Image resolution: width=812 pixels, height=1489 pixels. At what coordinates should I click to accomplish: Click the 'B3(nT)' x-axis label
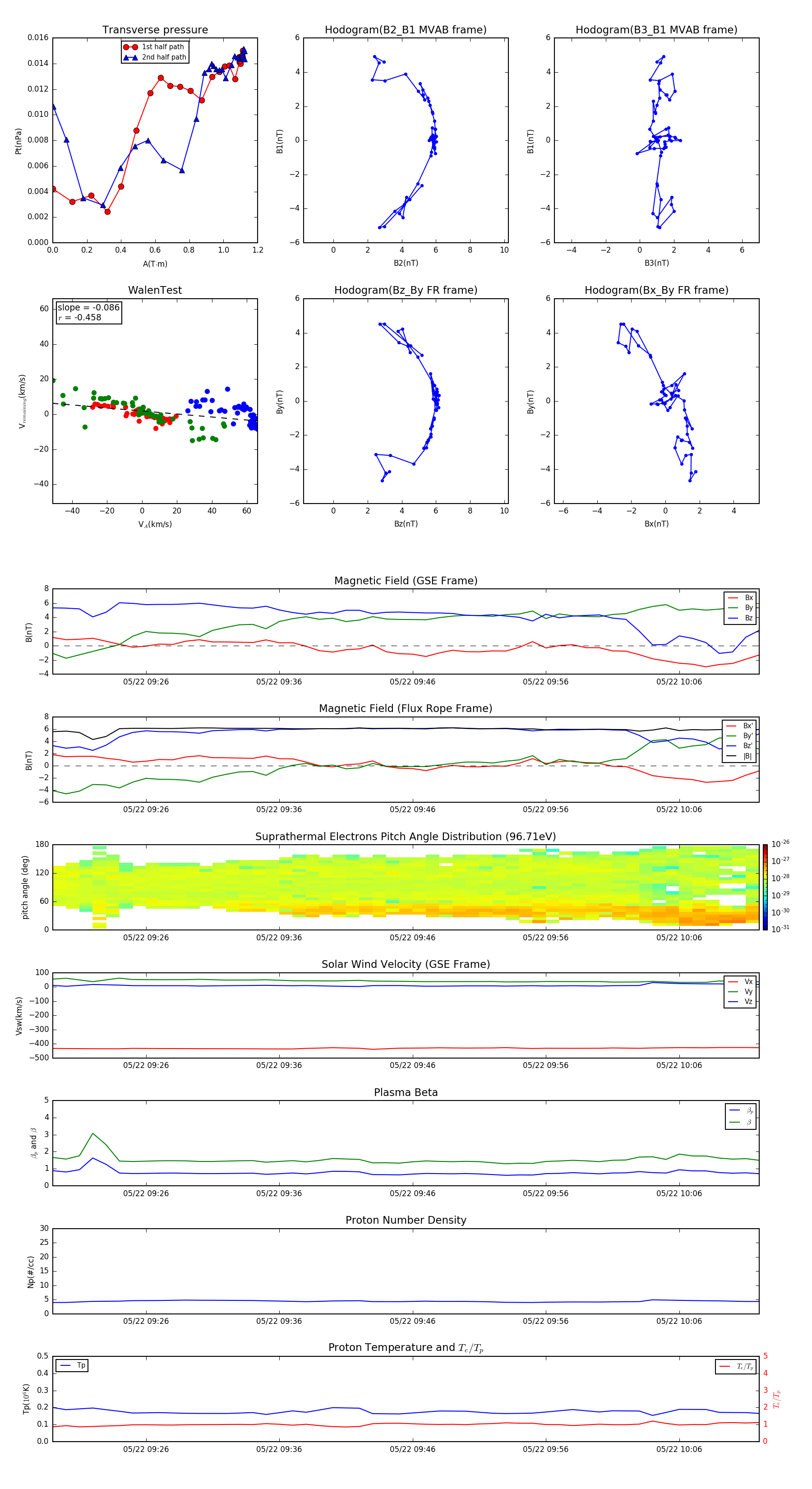(656, 263)
